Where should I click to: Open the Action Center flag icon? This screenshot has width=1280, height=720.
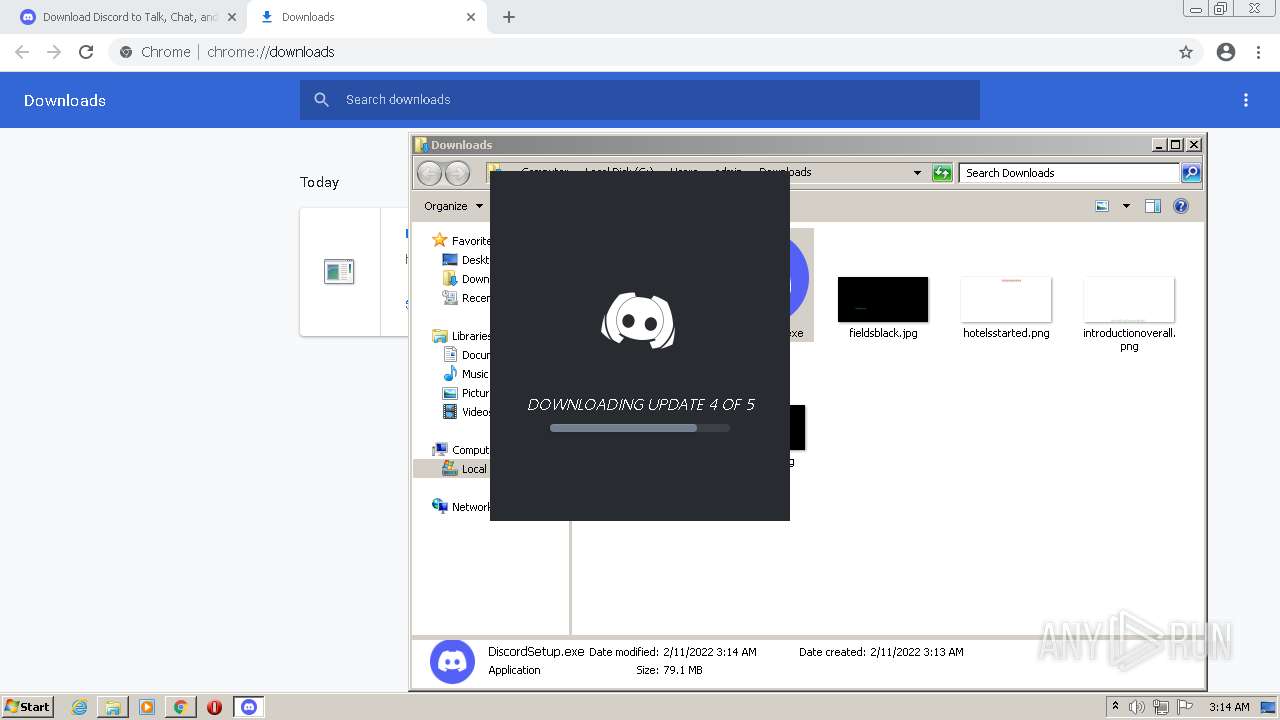coord(1185,707)
